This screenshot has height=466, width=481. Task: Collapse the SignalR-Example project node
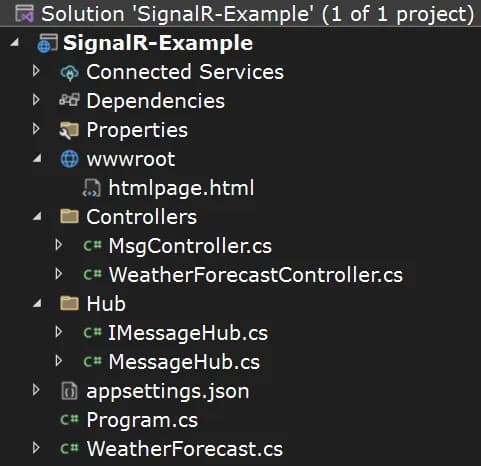click(15, 42)
